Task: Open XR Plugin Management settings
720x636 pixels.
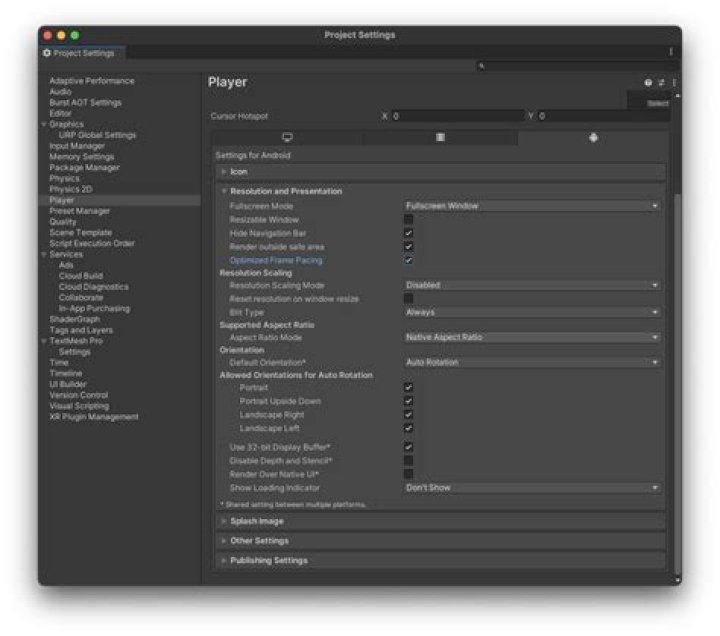Action: point(94,417)
